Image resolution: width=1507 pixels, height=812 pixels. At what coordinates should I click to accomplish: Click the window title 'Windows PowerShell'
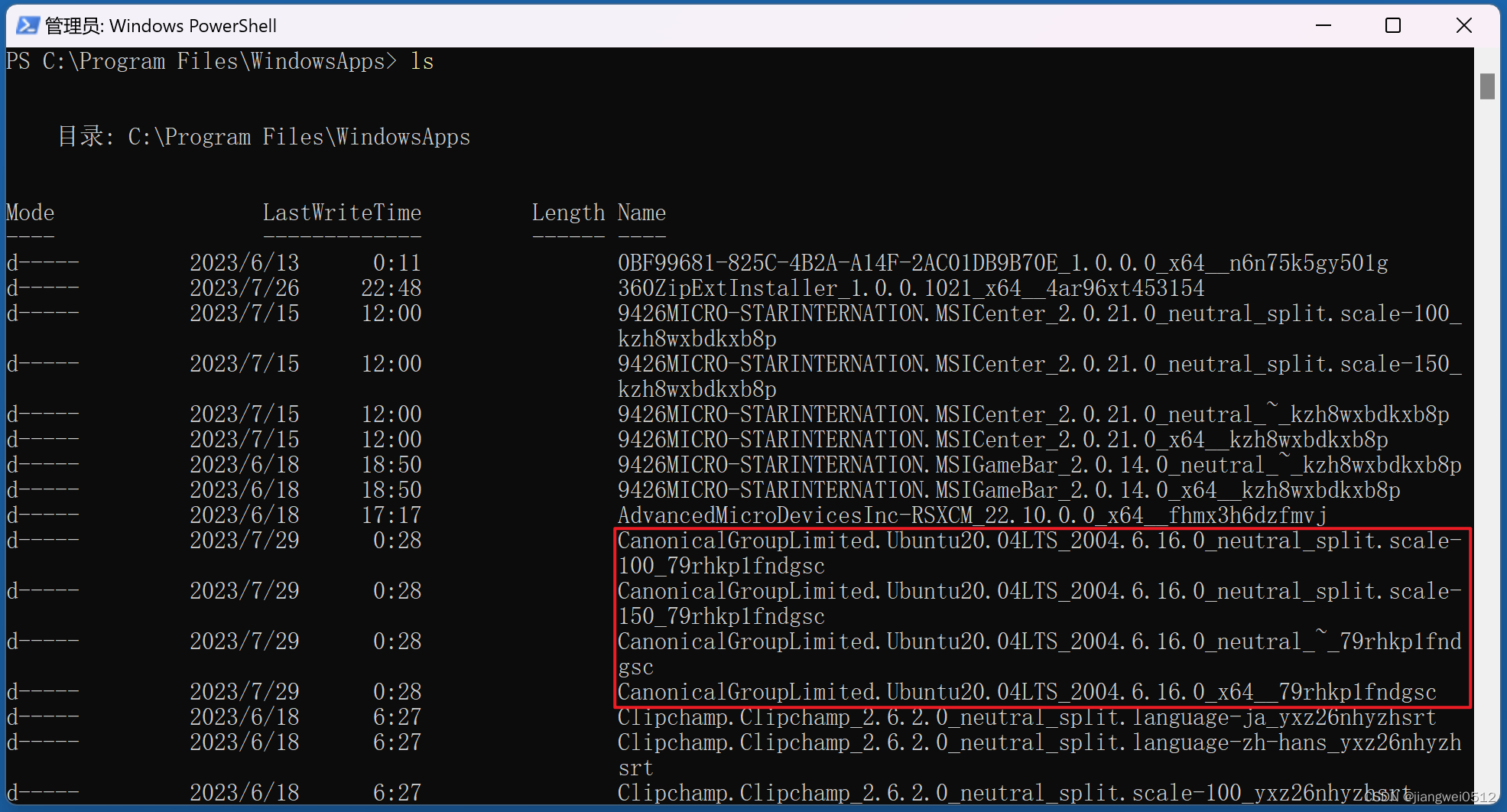point(193,26)
